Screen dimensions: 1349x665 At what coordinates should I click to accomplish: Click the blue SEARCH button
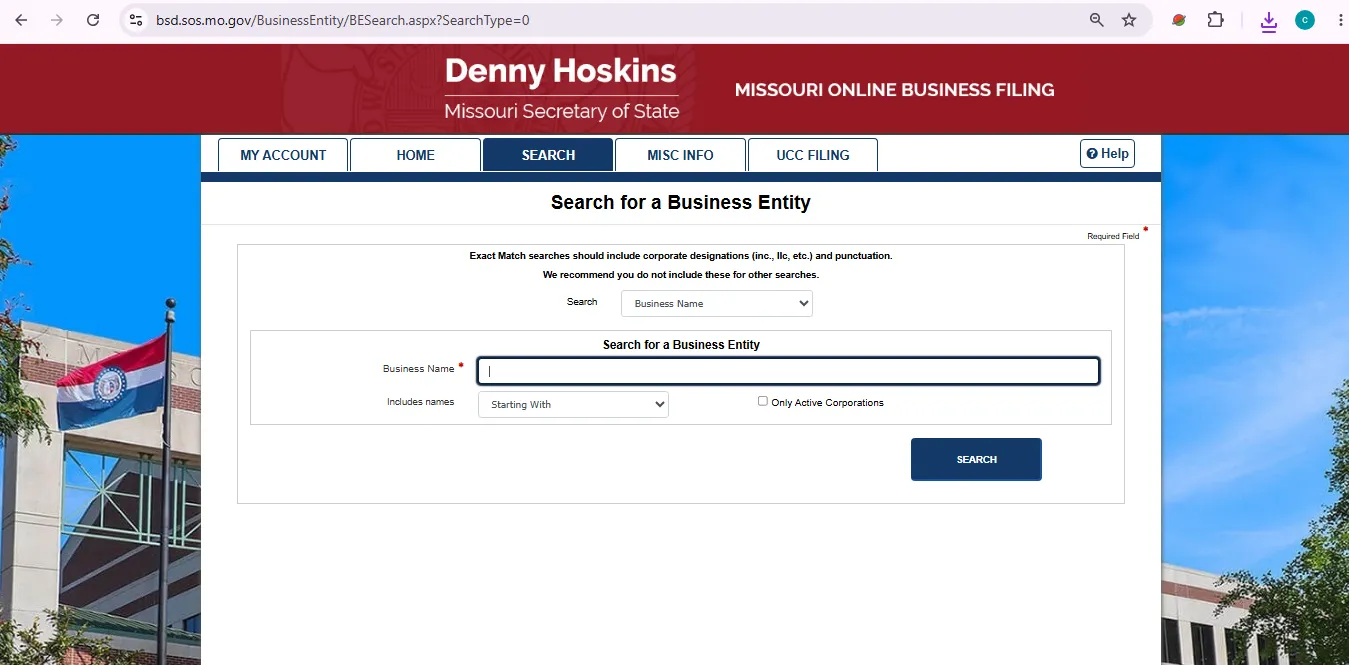coord(976,459)
